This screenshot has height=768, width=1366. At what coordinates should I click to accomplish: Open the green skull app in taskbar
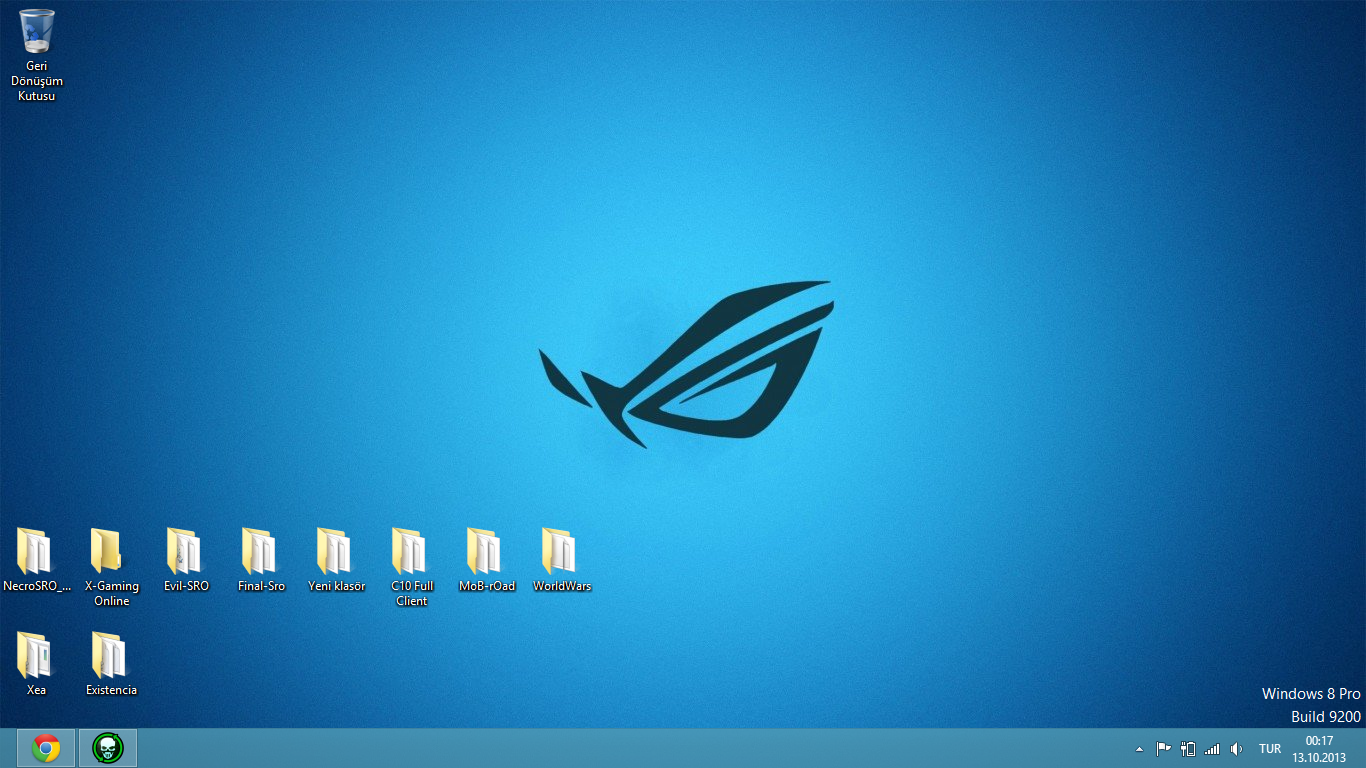[107, 748]
